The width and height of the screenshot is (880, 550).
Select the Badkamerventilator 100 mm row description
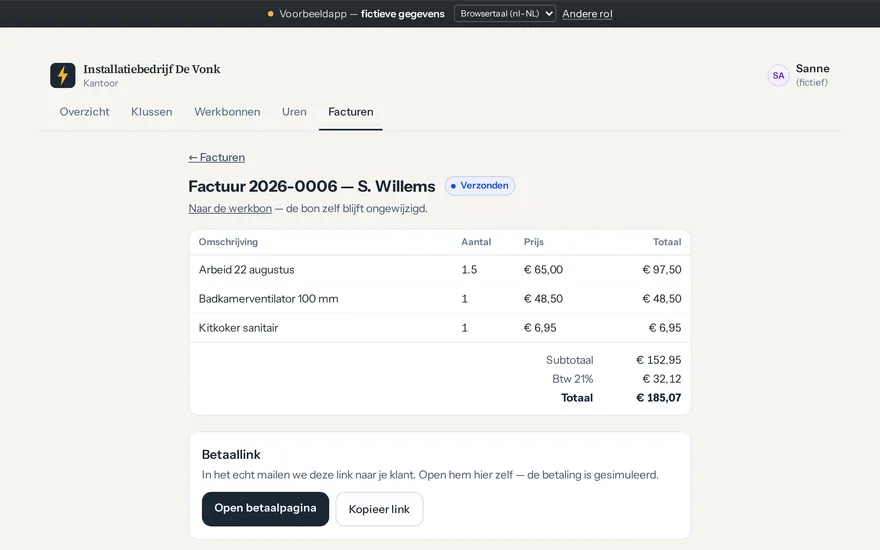pyautogui.click(x=268, y=299)
